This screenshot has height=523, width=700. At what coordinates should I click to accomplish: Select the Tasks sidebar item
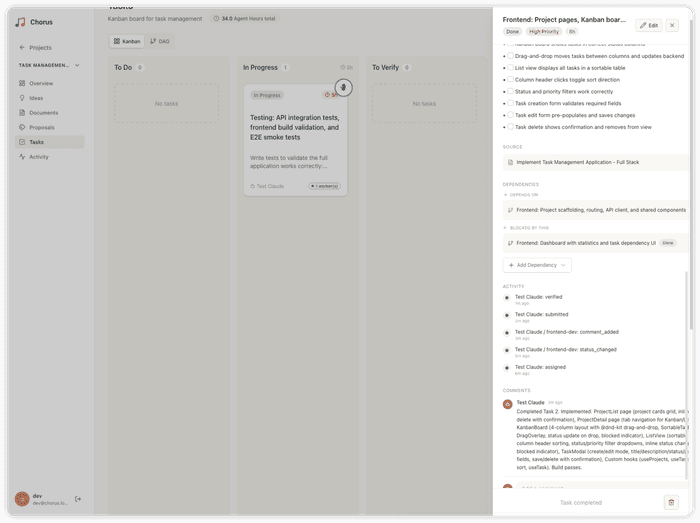pos(50,142)
